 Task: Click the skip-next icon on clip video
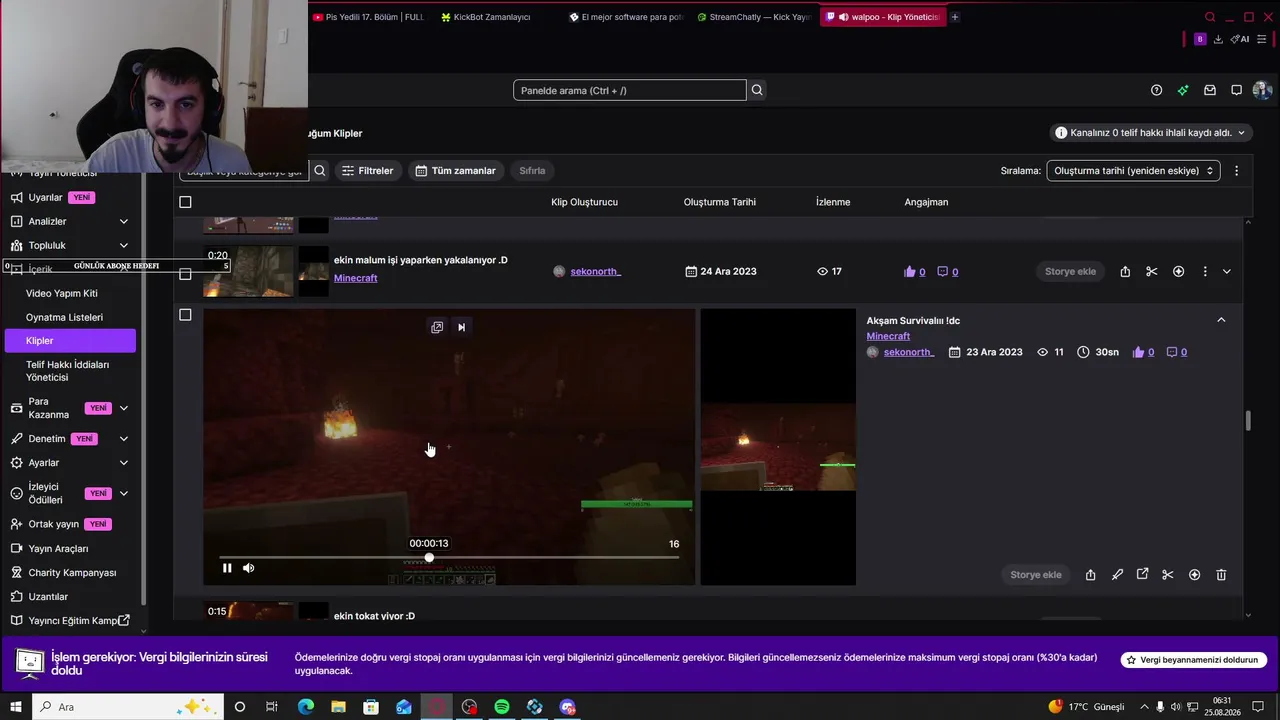tap(461, 327)
